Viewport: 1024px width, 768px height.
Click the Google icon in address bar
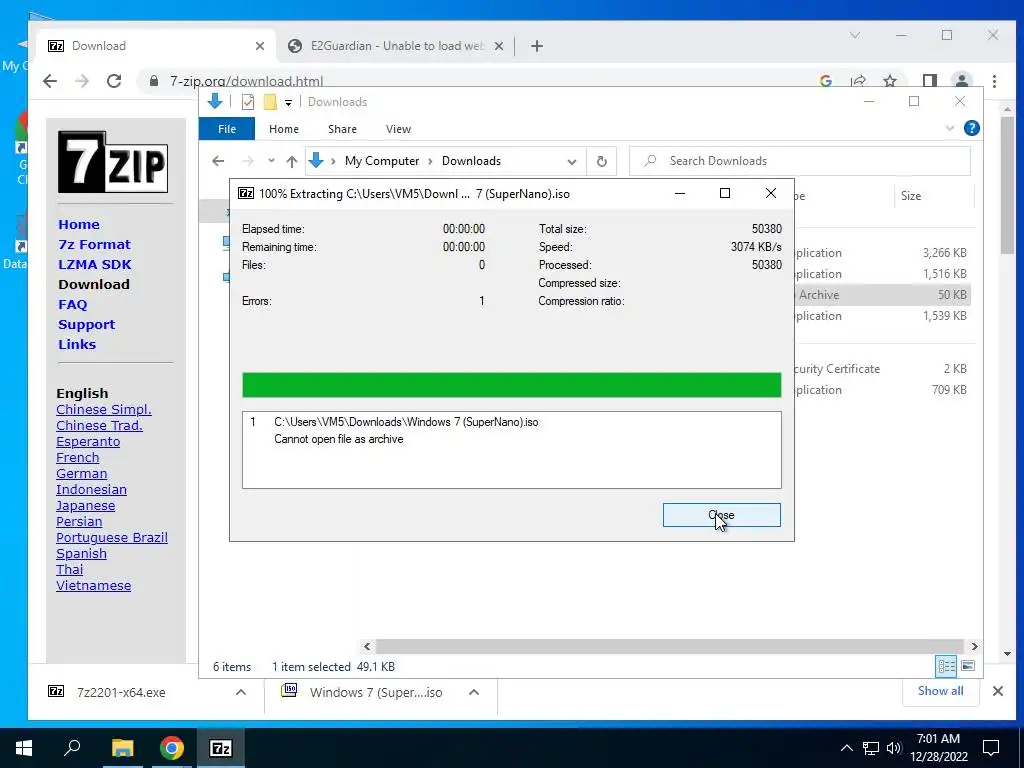825,81
